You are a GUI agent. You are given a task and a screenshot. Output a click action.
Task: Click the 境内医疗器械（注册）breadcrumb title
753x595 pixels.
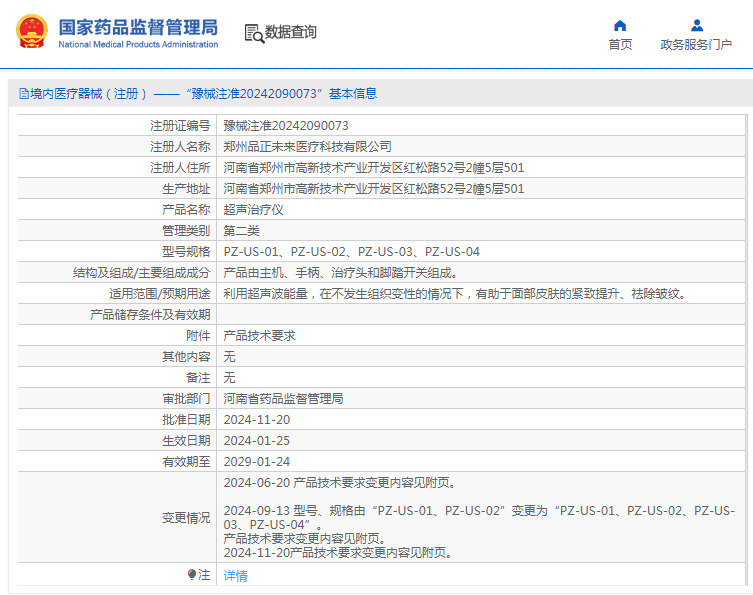point(88,94)
